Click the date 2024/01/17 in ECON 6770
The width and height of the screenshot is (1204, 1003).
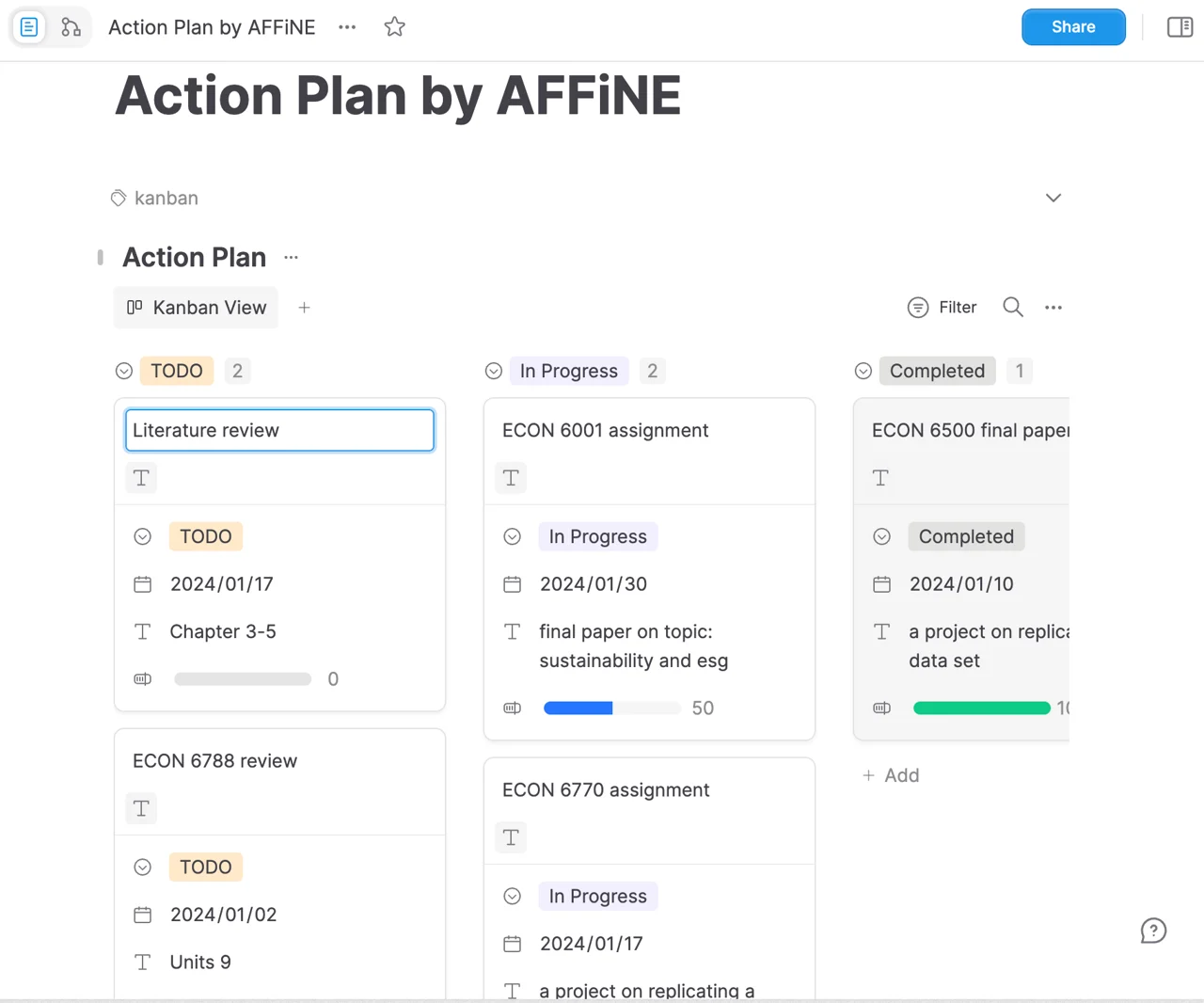[592, 944]
